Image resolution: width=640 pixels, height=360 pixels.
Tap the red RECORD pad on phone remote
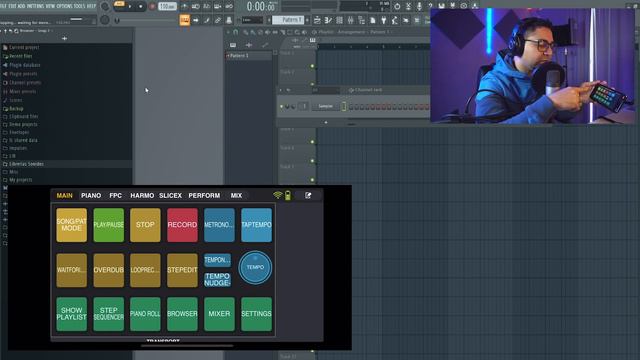(182, 225)
